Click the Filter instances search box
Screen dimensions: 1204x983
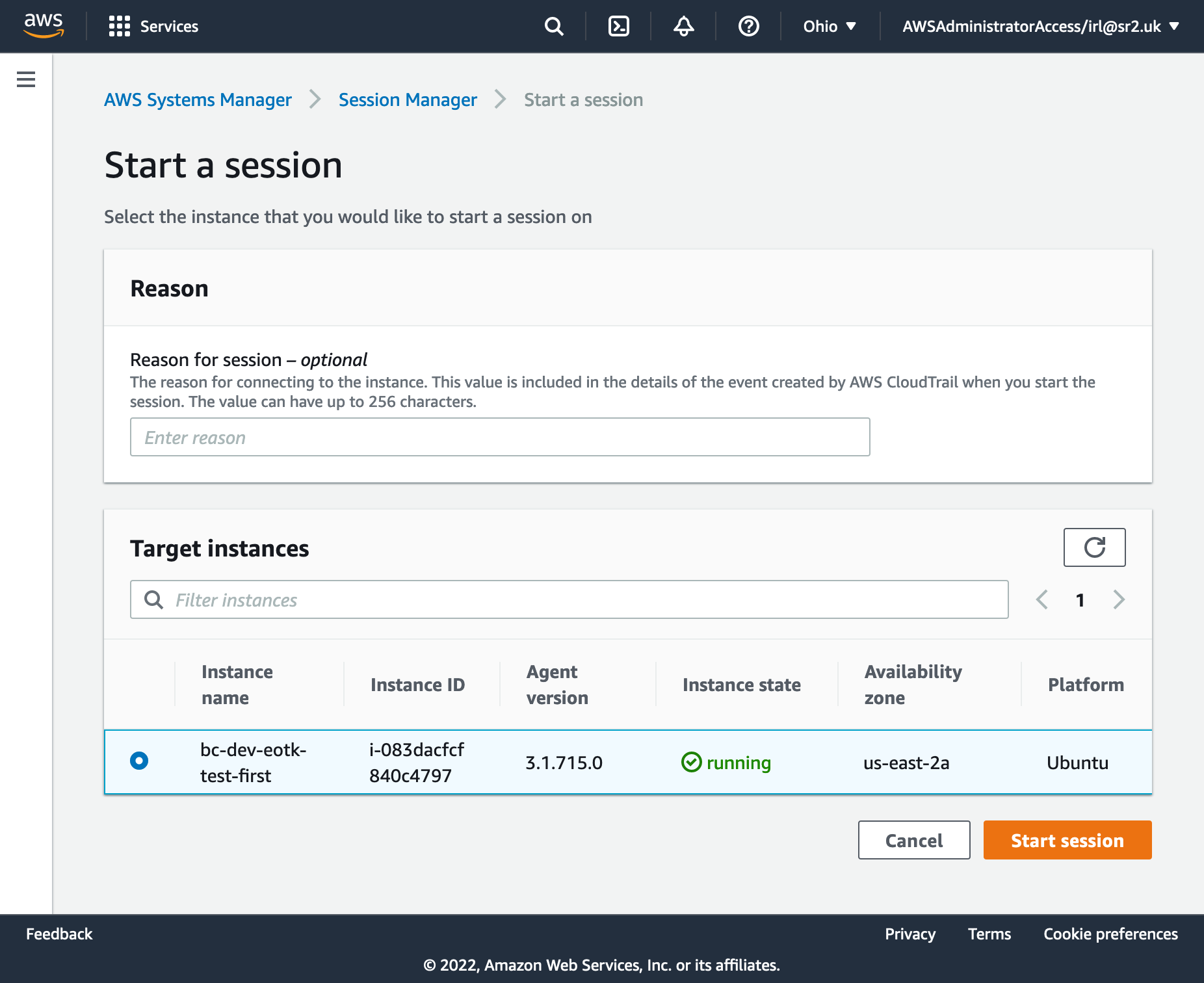[569, 599]
